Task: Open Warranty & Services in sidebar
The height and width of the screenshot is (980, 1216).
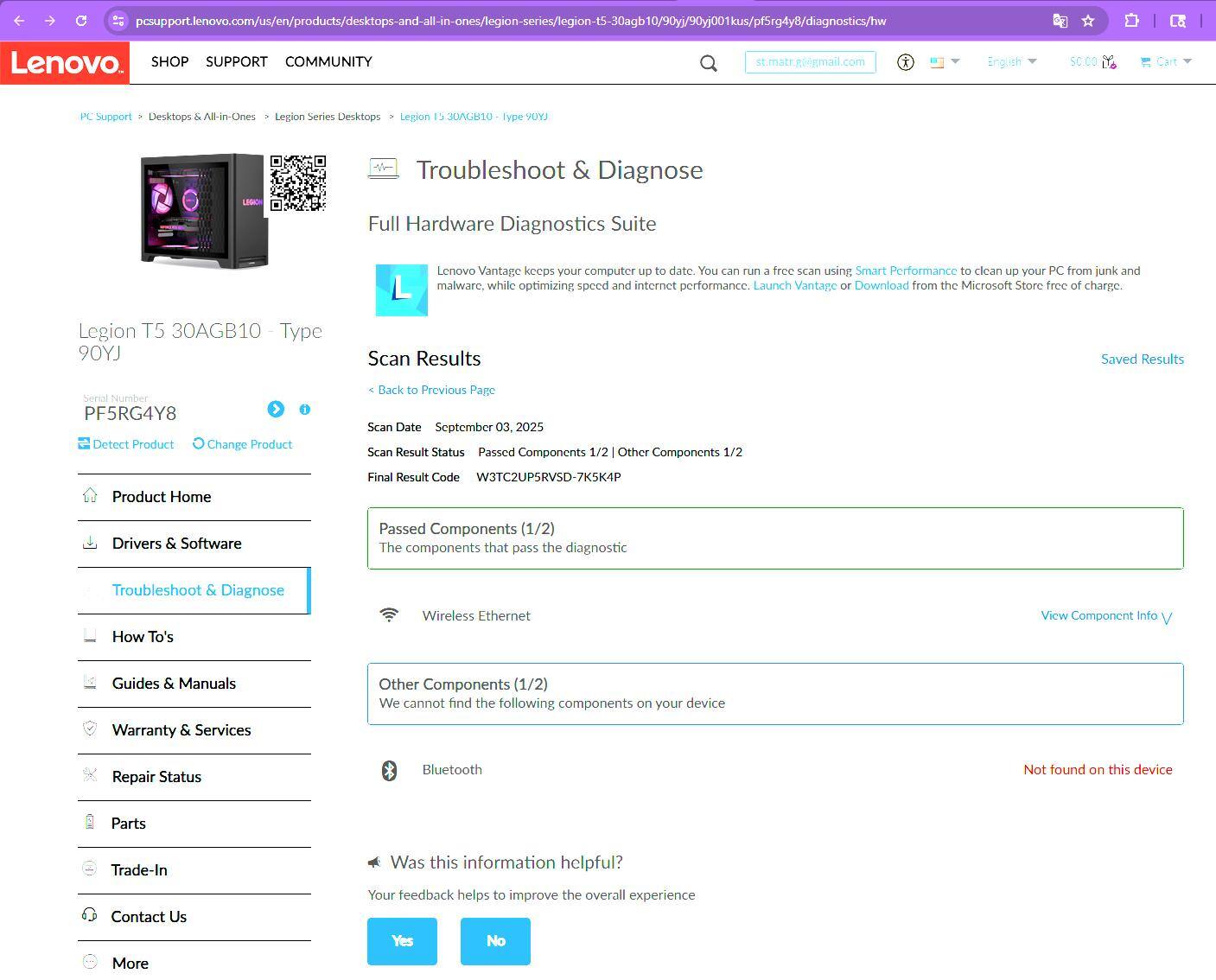Action: [x=181, y=730]
